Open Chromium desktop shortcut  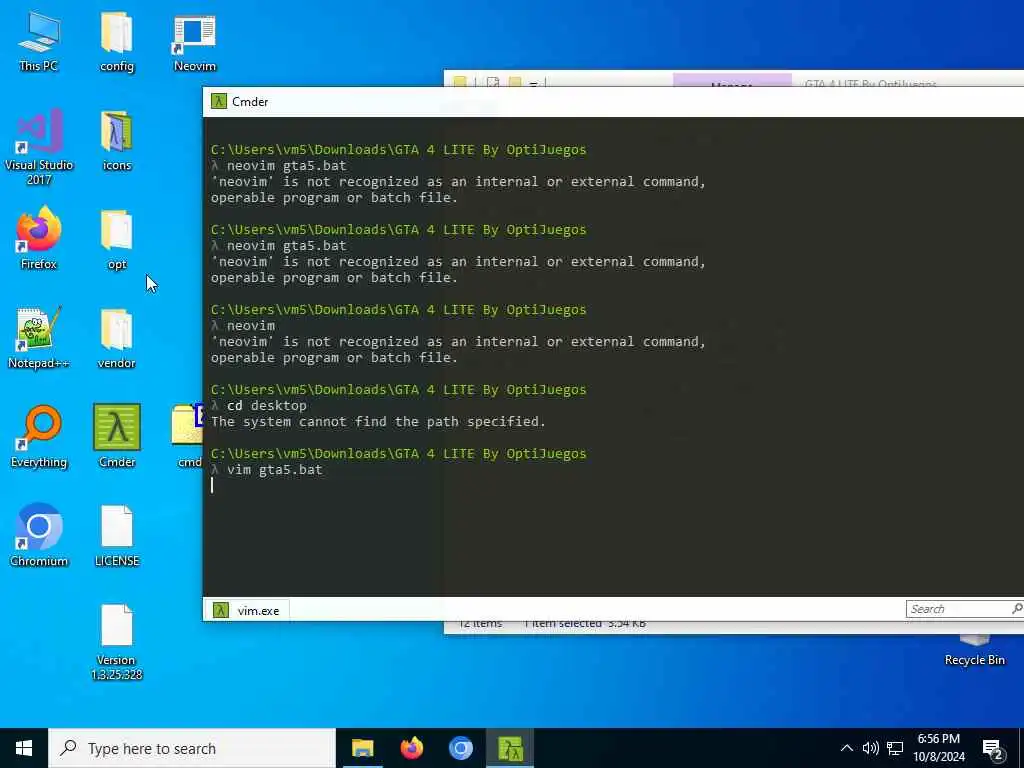(39, 536)
